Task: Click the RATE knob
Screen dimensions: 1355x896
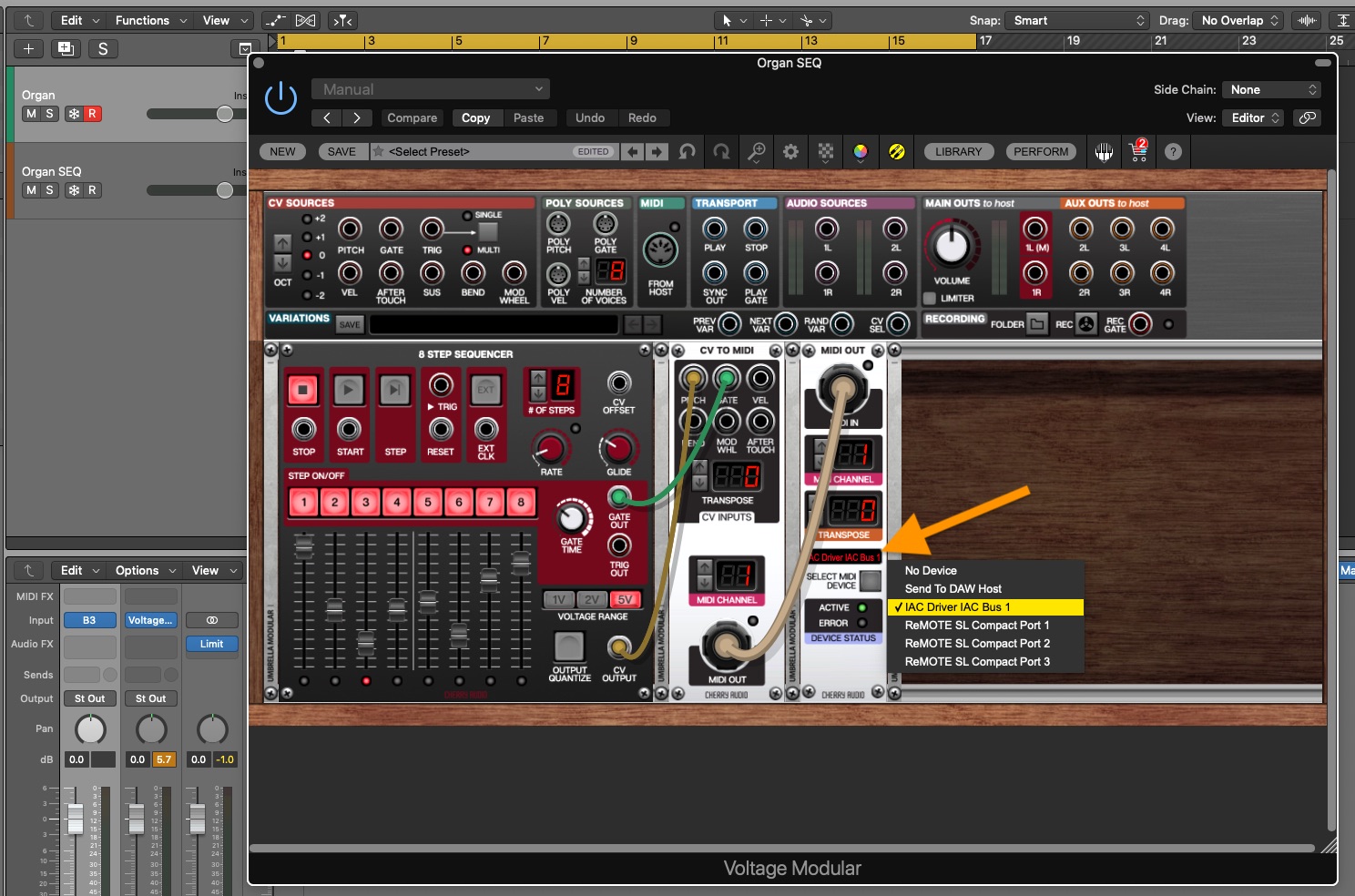Action: [550, 448]
